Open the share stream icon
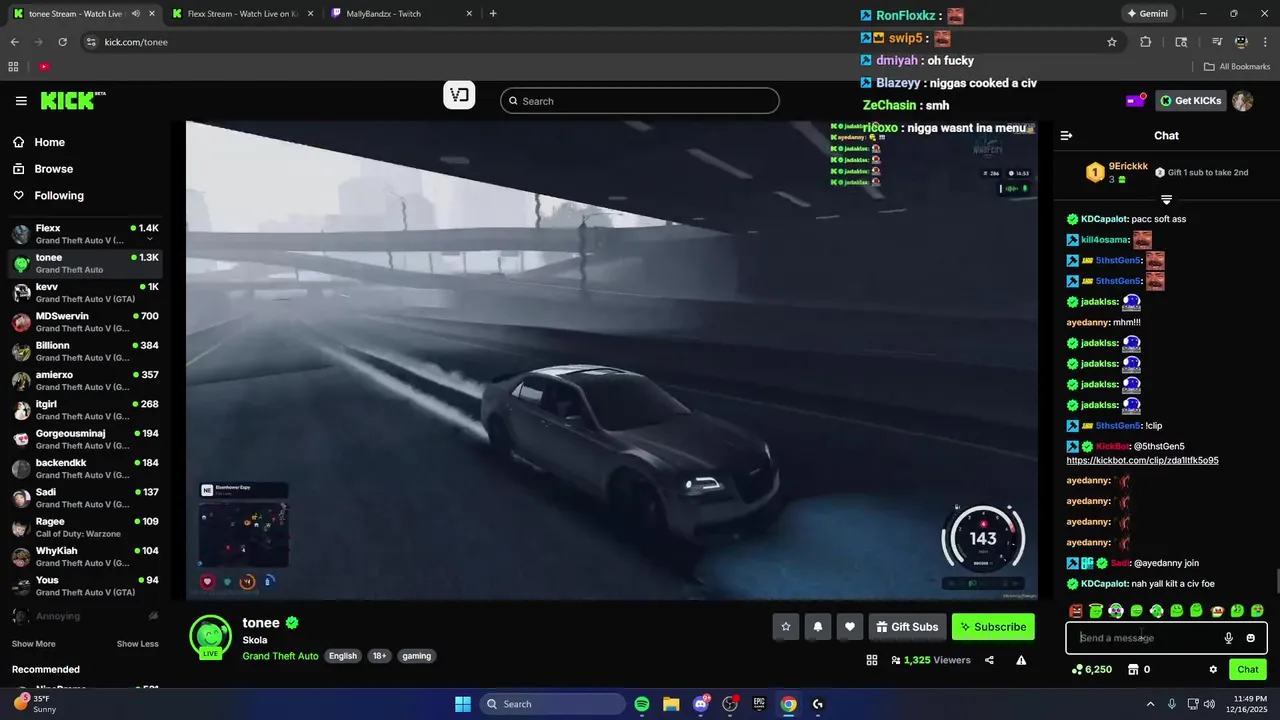The width and height of the screenshot is (1280, 720). (x=989, y=660)
